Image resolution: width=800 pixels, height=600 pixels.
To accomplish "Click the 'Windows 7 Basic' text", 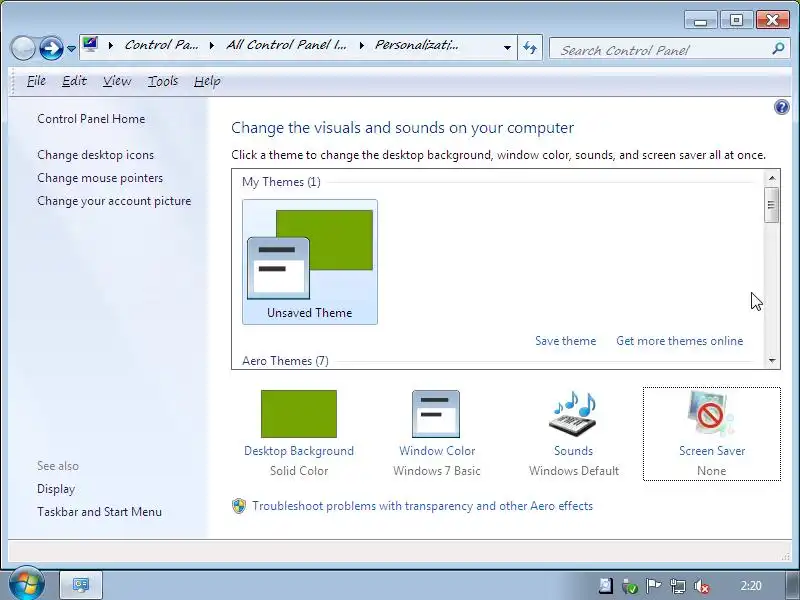I will point(437,471).
